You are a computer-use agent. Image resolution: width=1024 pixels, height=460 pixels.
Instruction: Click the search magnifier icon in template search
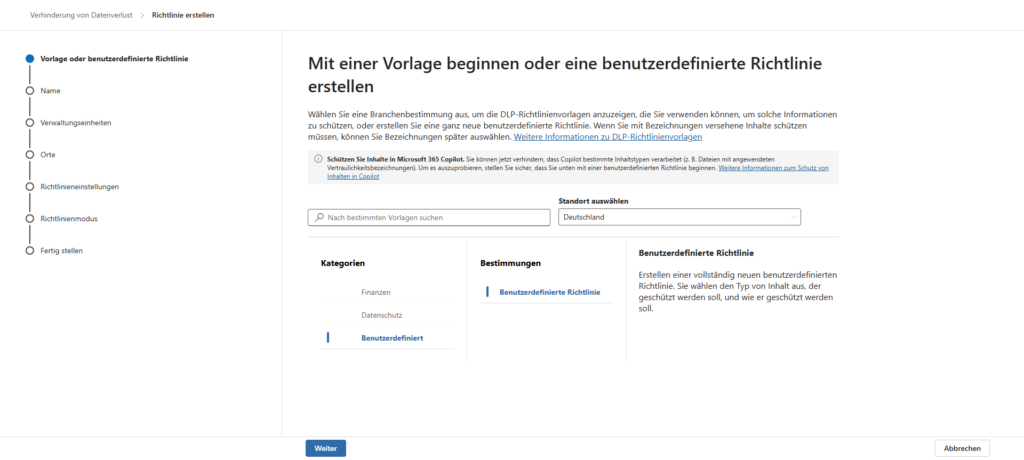click(x=319, y=217)
